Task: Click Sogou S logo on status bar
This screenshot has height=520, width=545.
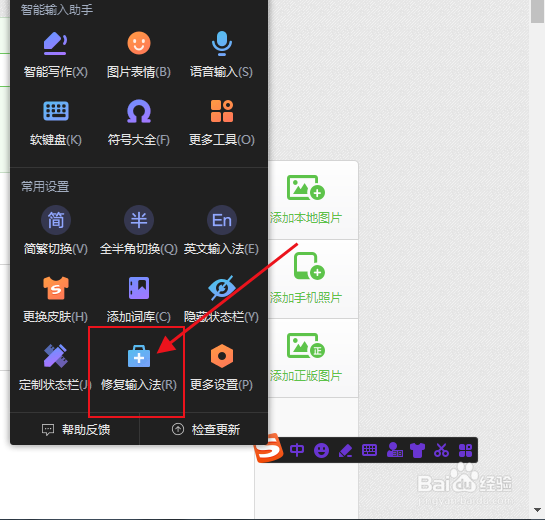Action: [268, 448]
